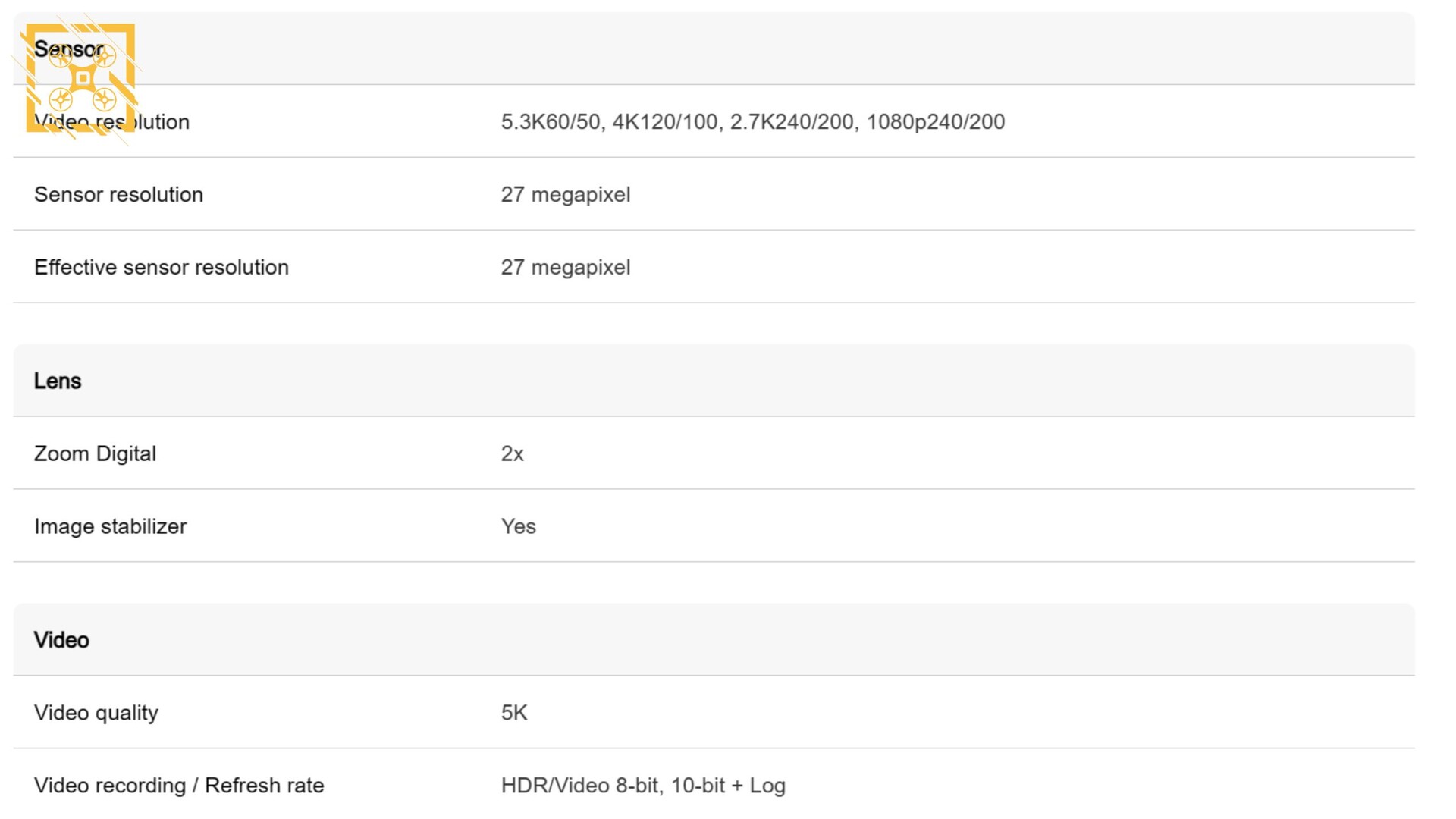Click the 4K120/100 video resolution value
Image resolution: width=1456 pixels, height=819 pixels.
(664, 122)
